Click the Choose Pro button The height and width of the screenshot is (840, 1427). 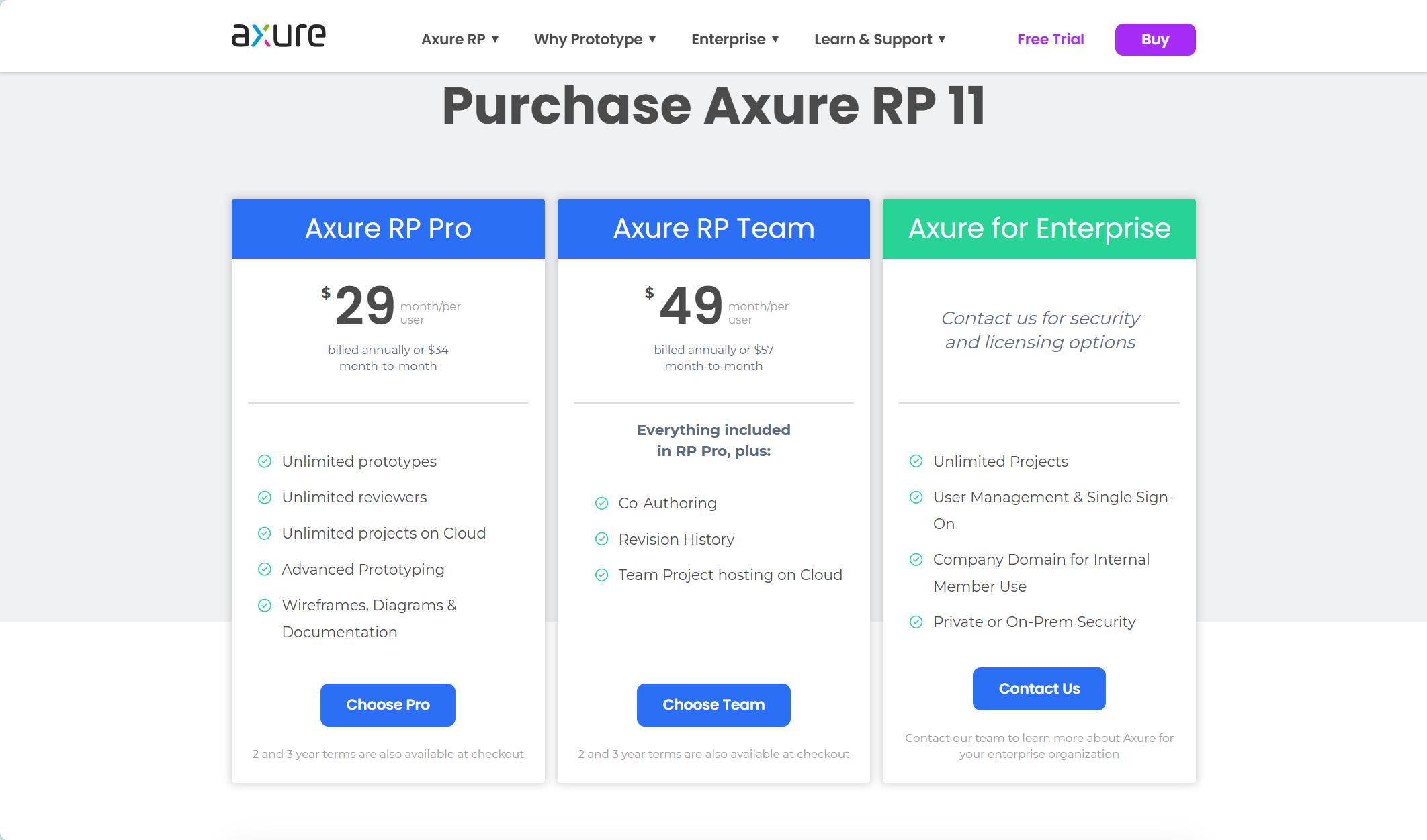(388, 705)
